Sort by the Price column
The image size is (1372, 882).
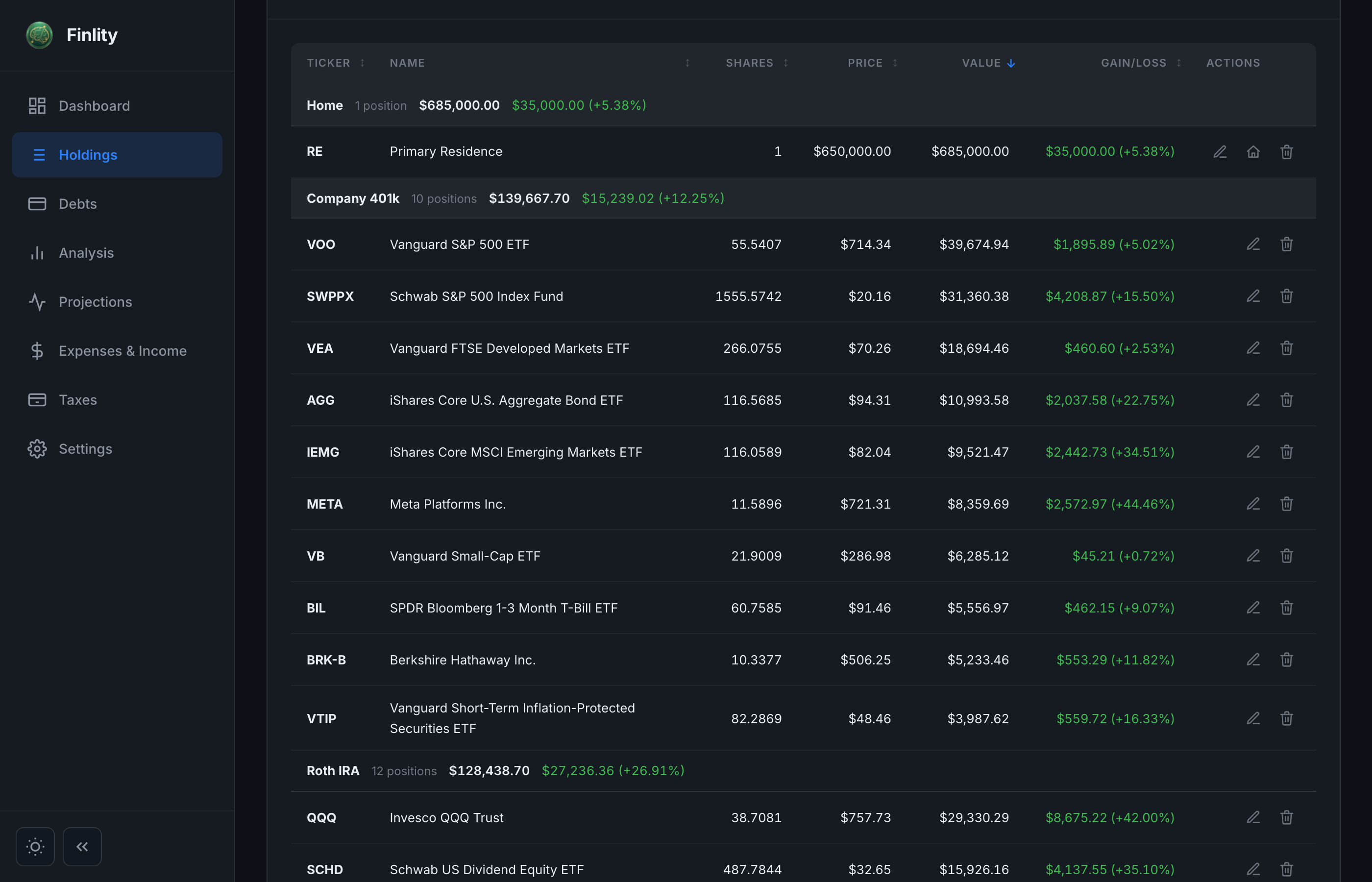872,63
